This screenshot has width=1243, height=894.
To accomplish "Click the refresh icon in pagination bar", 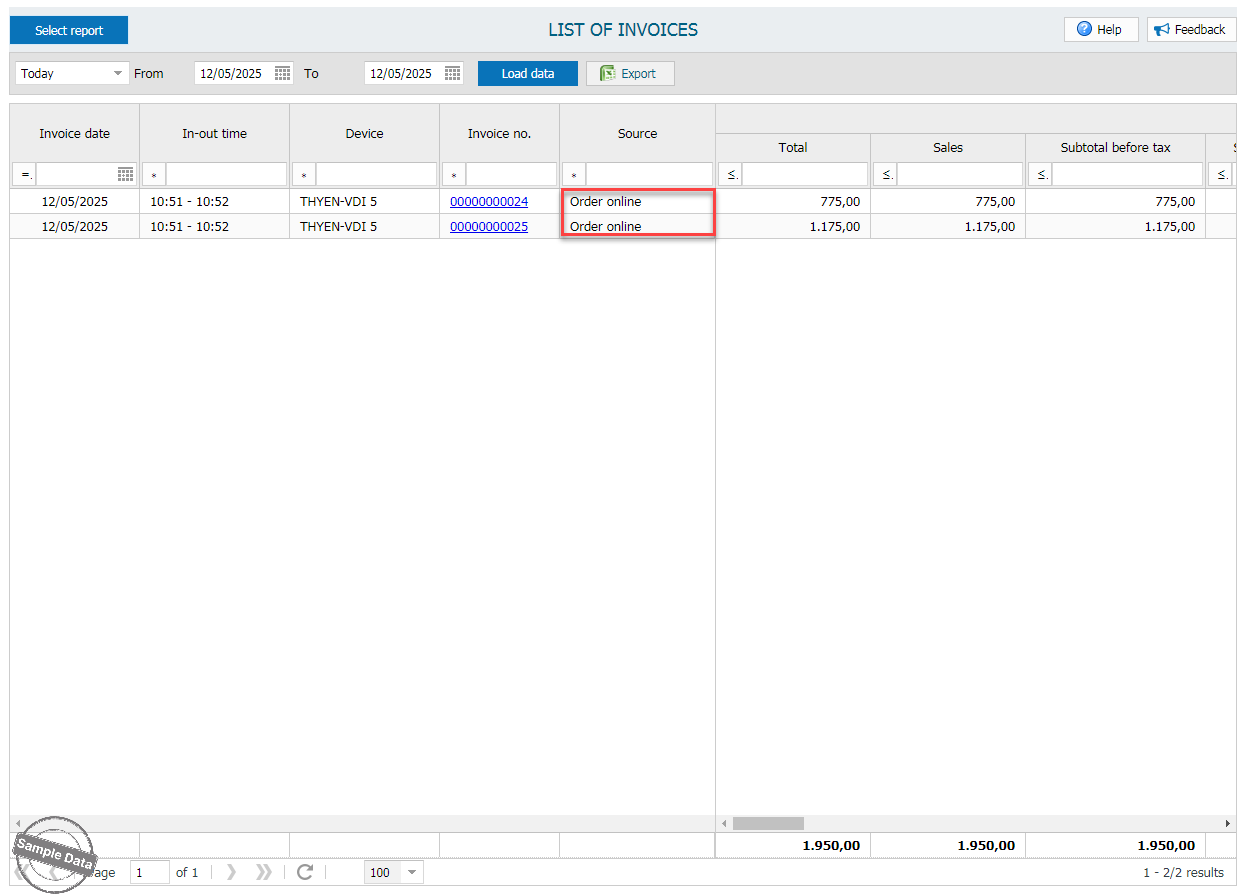I will pyautogui.click(x=305, y=872).
